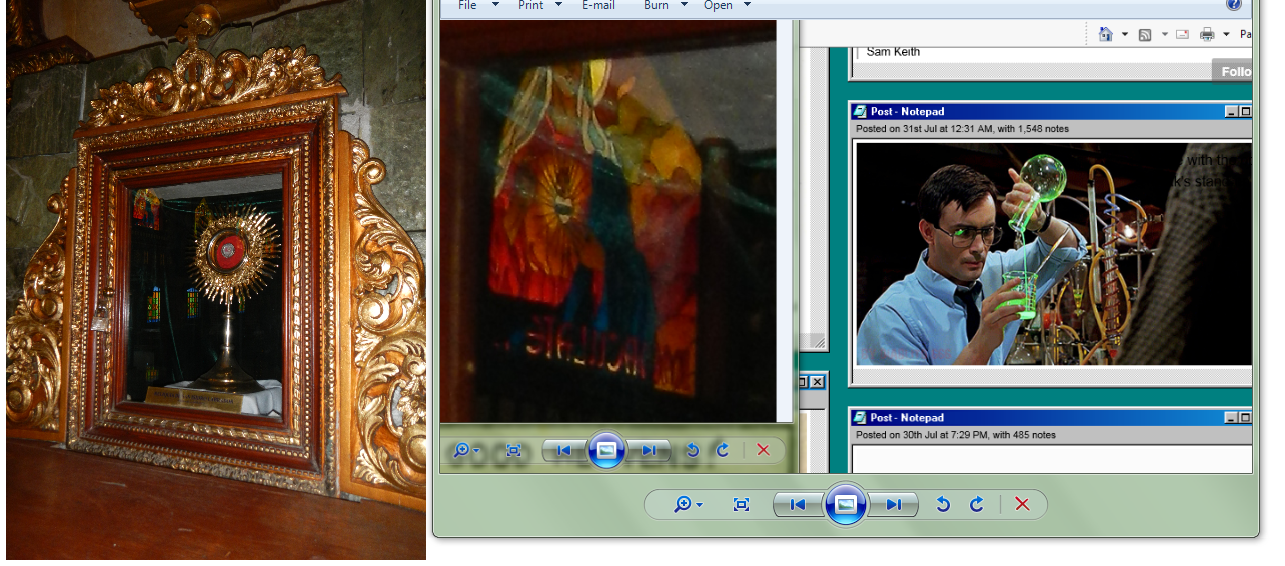The height and width of the screenshot is (566, 1285).
Task: Click the blurry stained-glass image in nested viewer
Action: tap(608, 221)
